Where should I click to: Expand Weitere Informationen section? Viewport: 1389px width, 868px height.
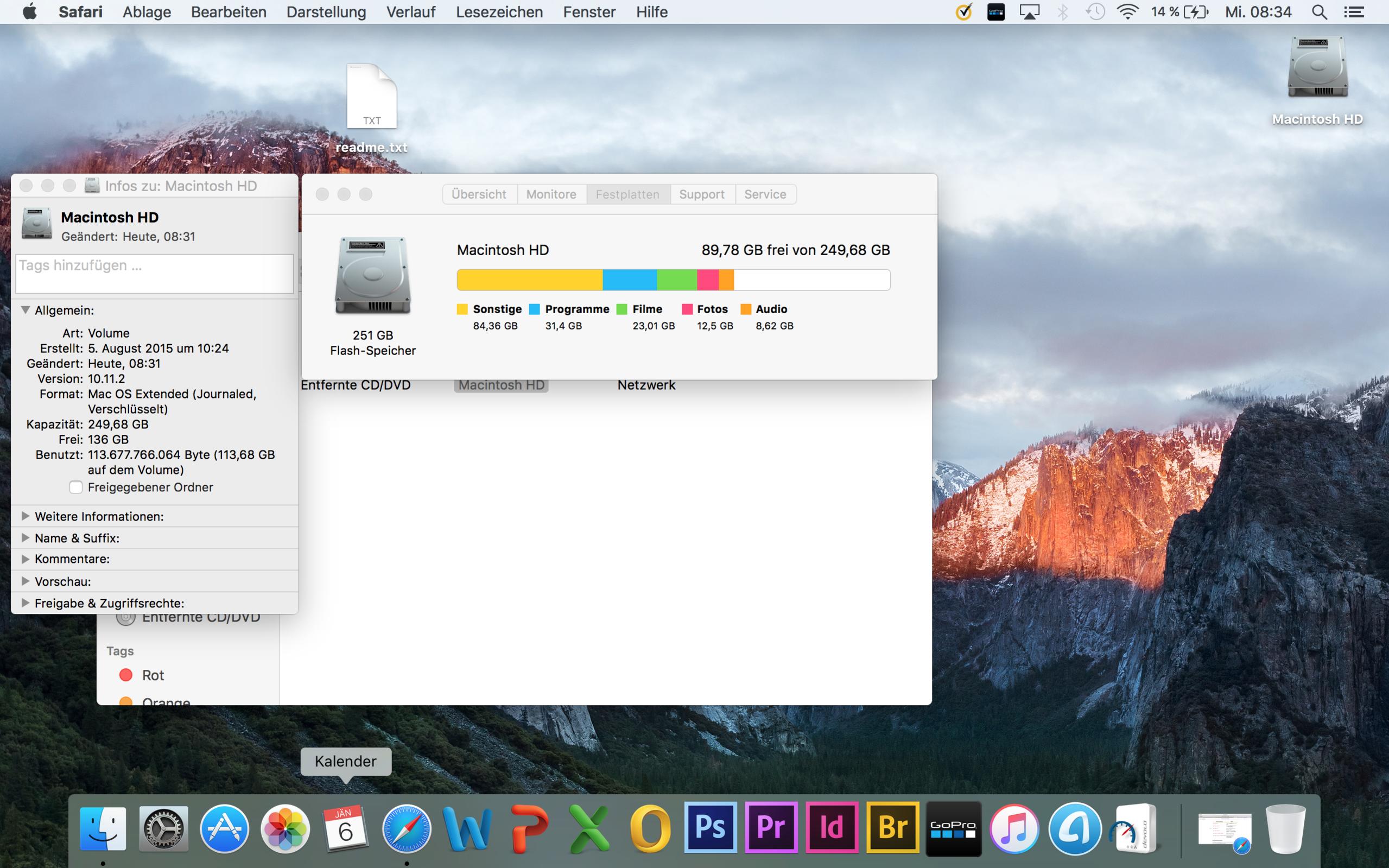(x=26, y=516)
